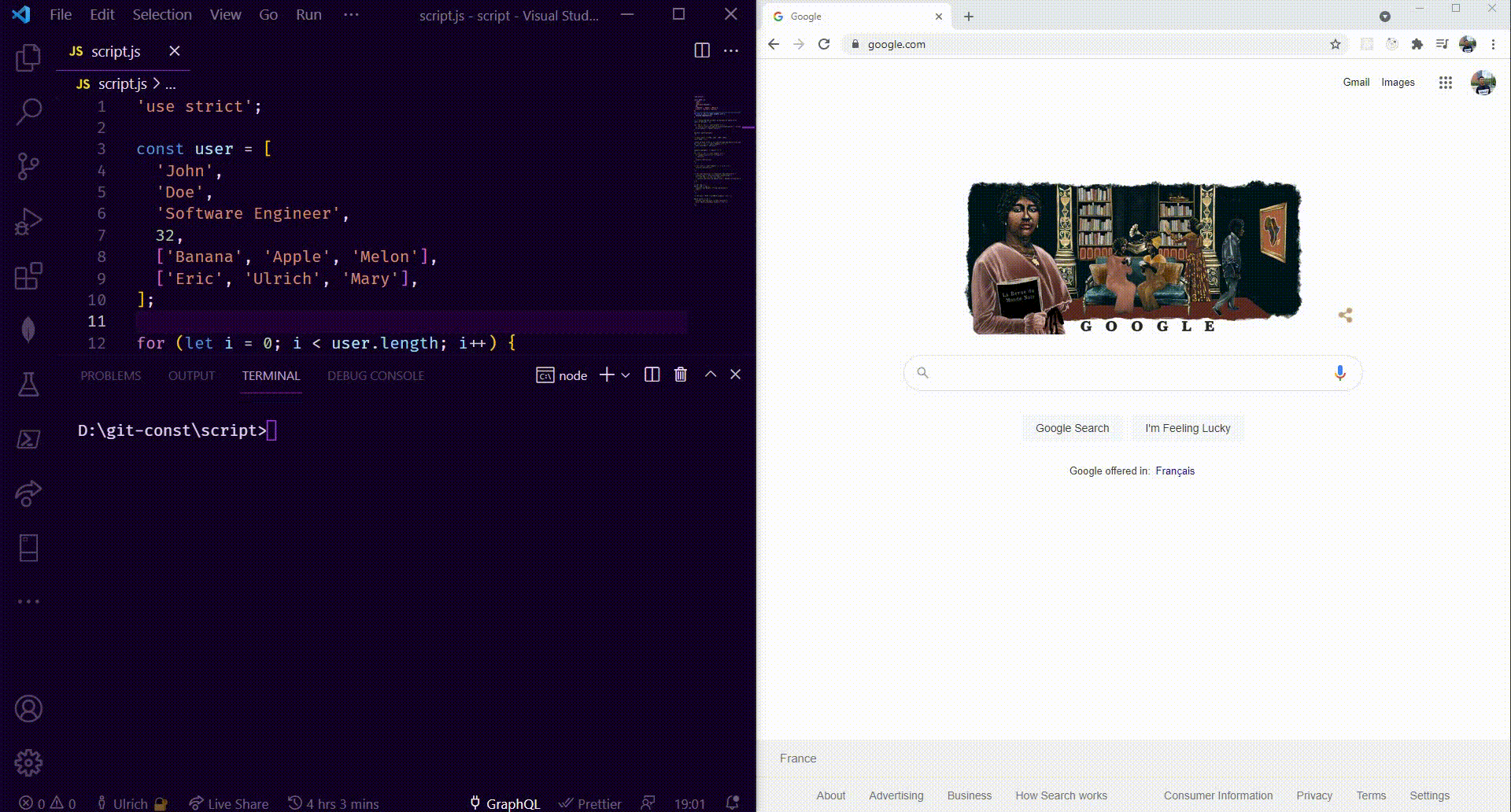
Task: Click the Google Search button
Action: tap(1072, 428)
